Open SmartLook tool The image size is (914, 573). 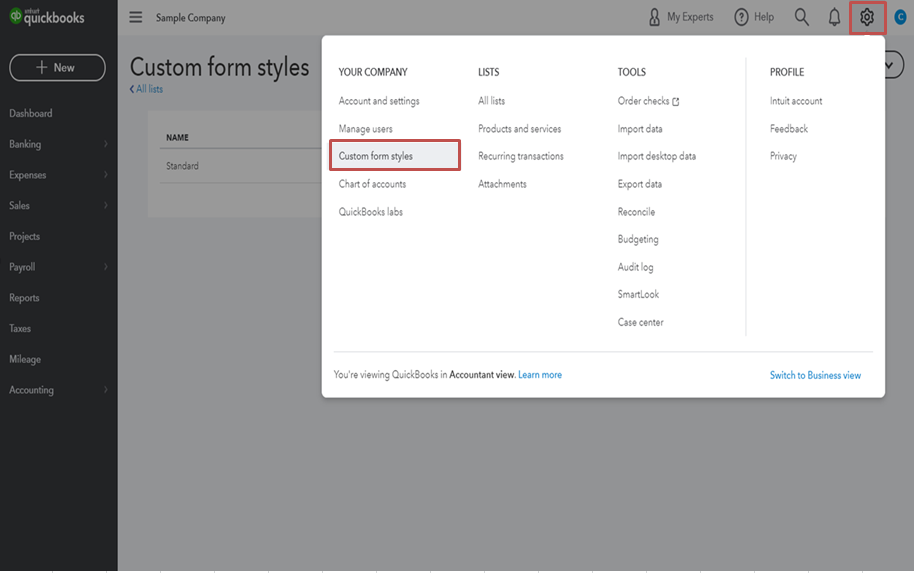638,294
